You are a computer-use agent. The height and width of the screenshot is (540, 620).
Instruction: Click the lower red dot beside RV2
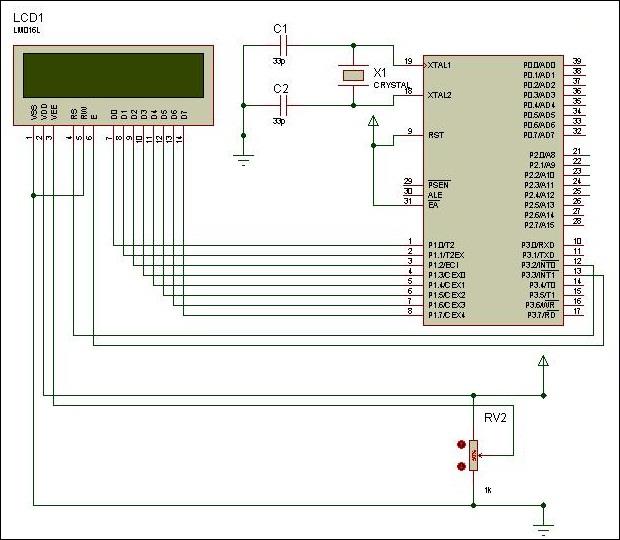pos(461,466)
